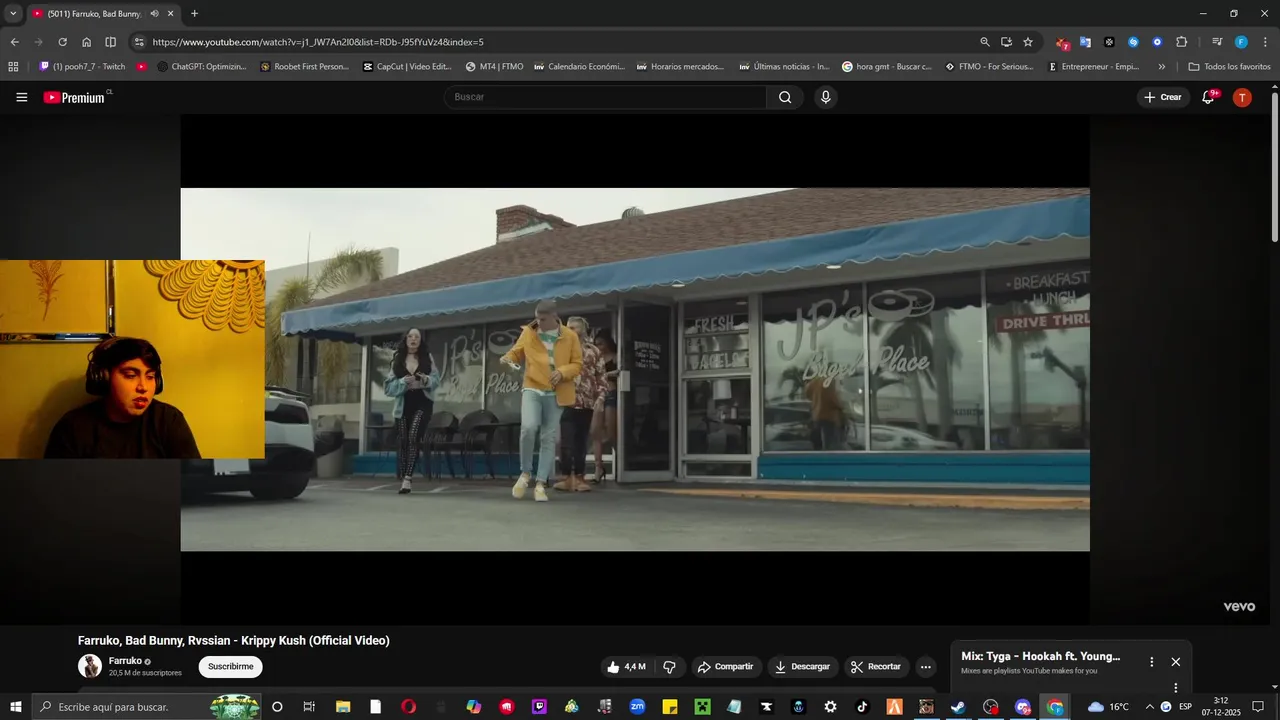Click Suscribirme to subscribe to Farruko
Viewport: 1280px width, 720px height.
pyautogui.click(x=230, y=667)
